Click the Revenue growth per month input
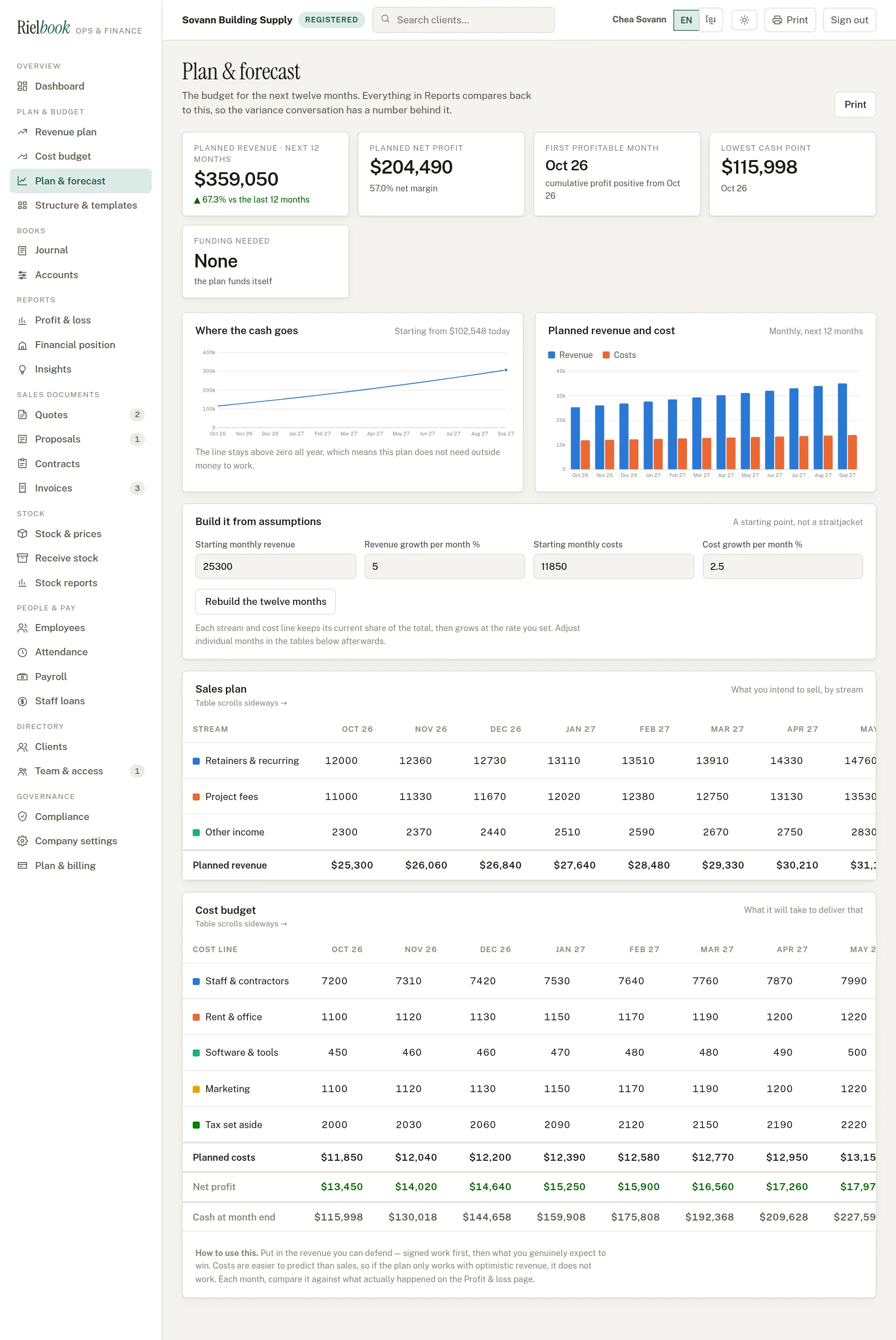 point(445,566)
